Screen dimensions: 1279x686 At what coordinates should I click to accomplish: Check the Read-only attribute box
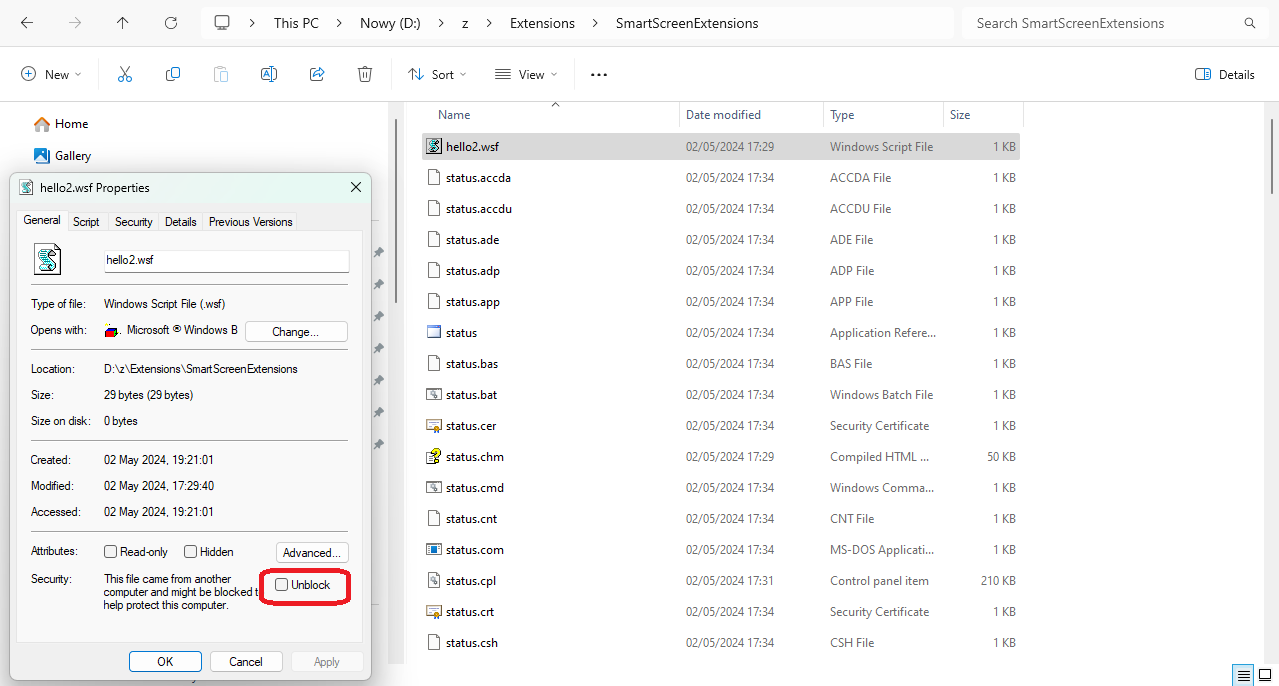point(111,552)
